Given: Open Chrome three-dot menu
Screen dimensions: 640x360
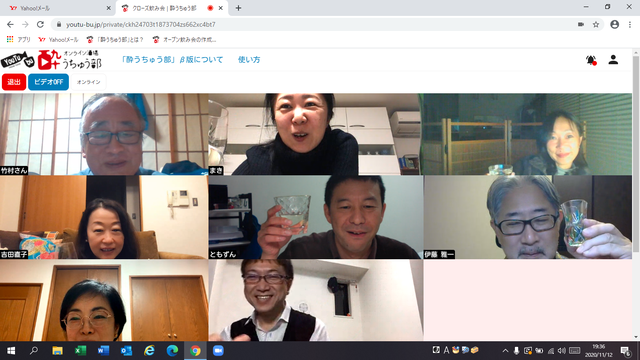Looking at the screenshot, I should point(630,24).
